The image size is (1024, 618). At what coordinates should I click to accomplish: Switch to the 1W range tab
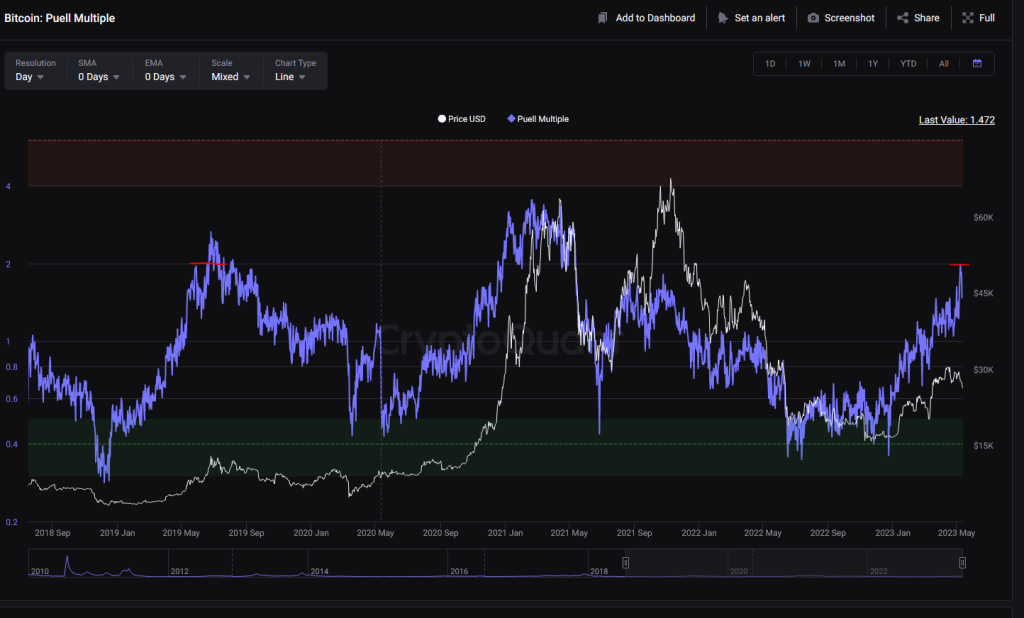pyautogui.click(x=804, y=63)
